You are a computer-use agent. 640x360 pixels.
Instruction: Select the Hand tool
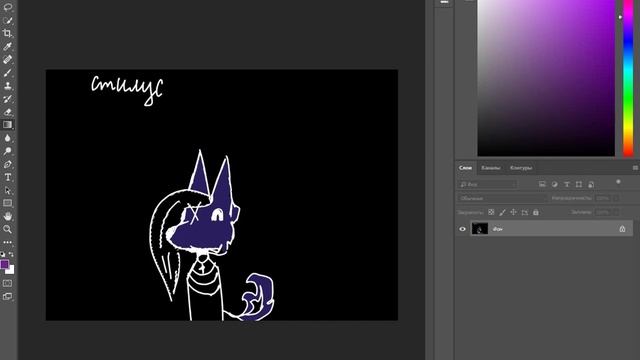[x=7, y=216]
